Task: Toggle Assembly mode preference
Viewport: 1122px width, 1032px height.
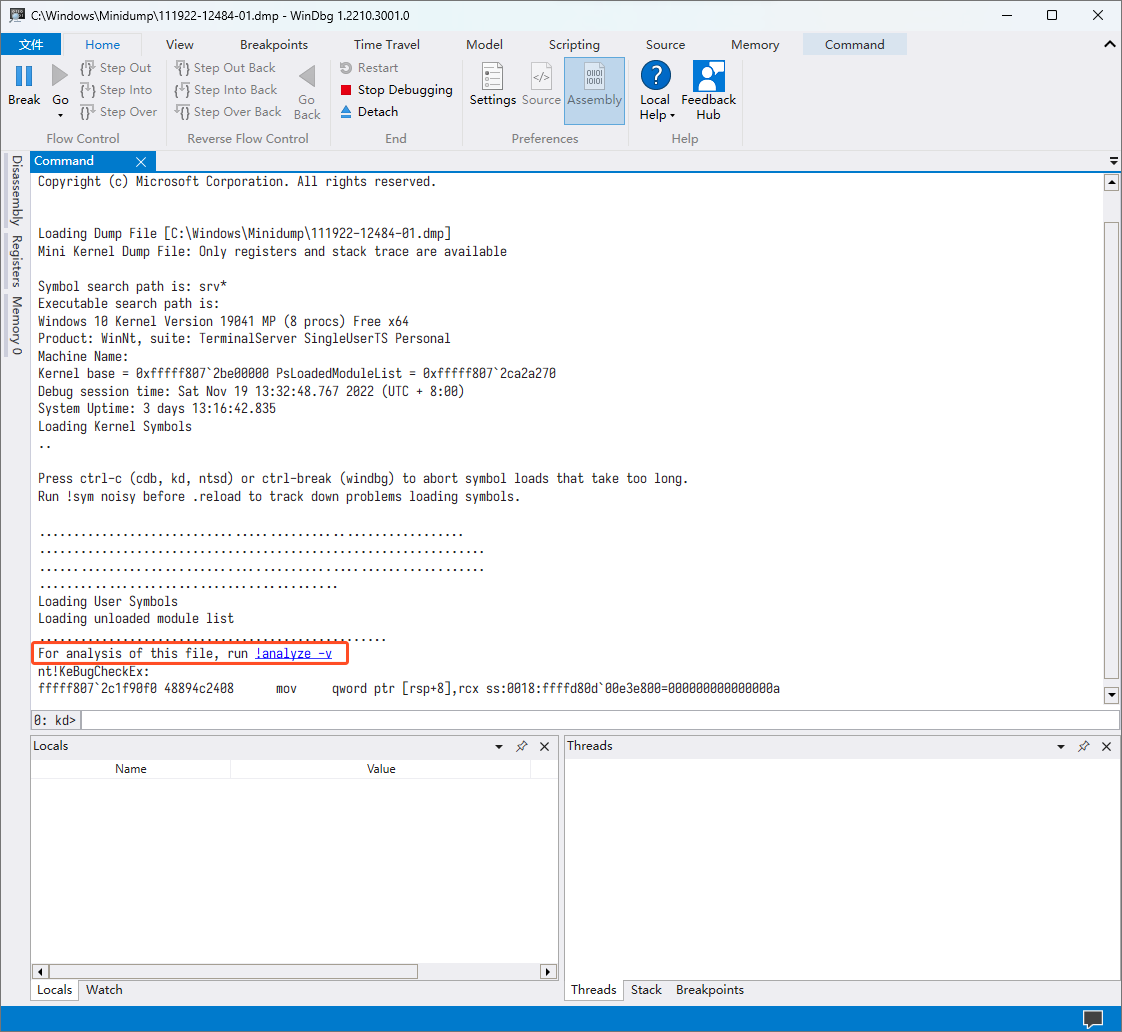Action: pos(594,78)
